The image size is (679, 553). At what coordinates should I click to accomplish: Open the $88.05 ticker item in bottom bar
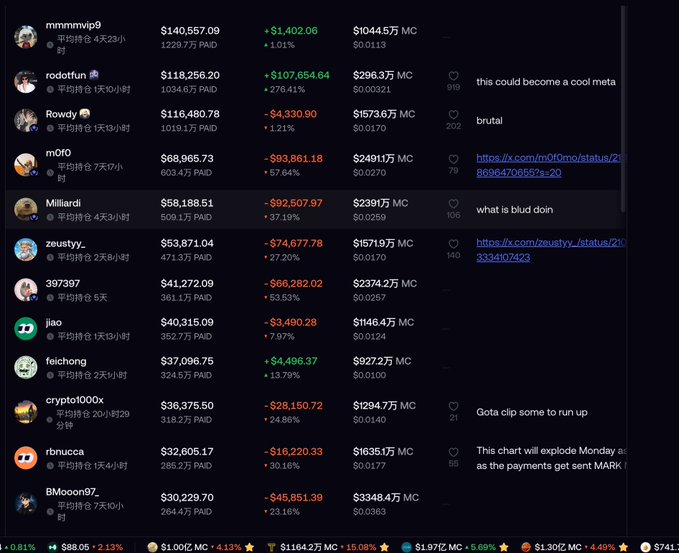(85, 547)
